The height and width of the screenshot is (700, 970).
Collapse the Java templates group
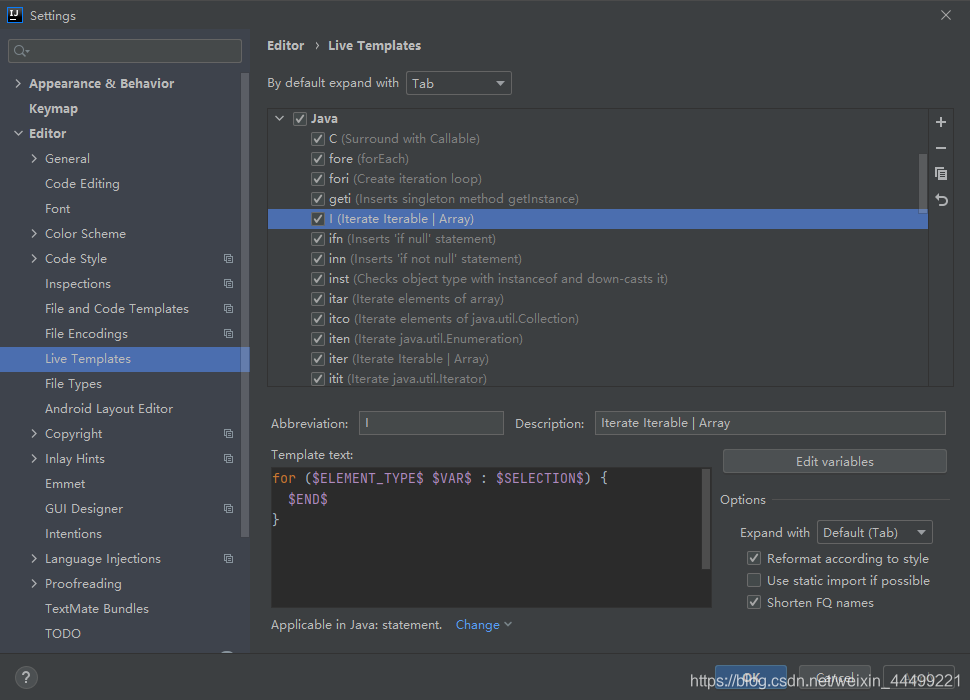pos(280,118)
